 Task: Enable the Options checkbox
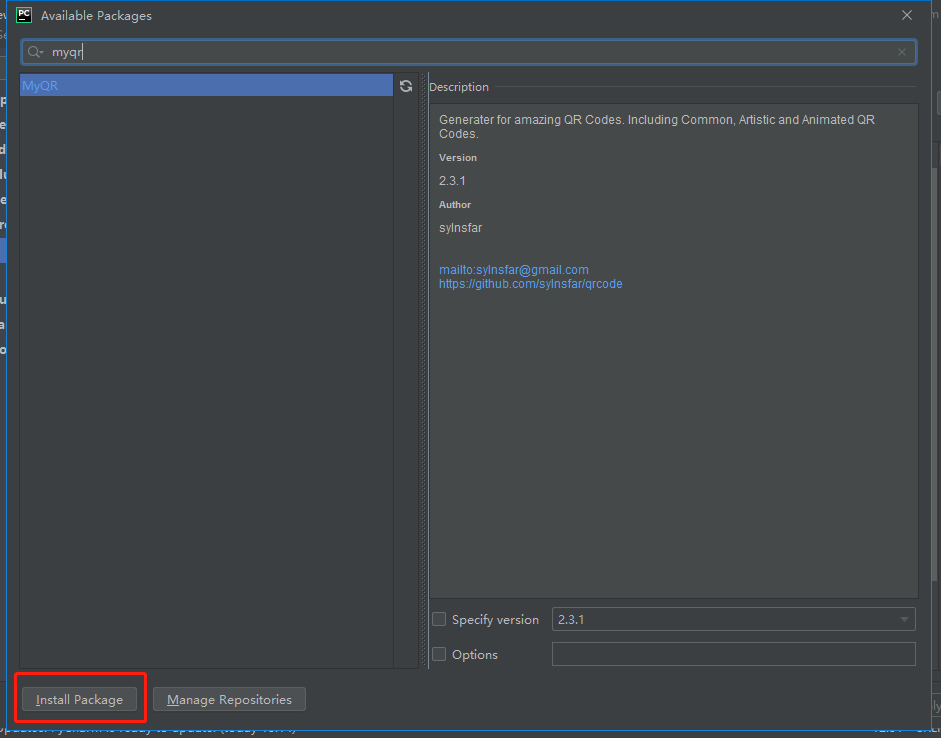click(x=439, y=654)
